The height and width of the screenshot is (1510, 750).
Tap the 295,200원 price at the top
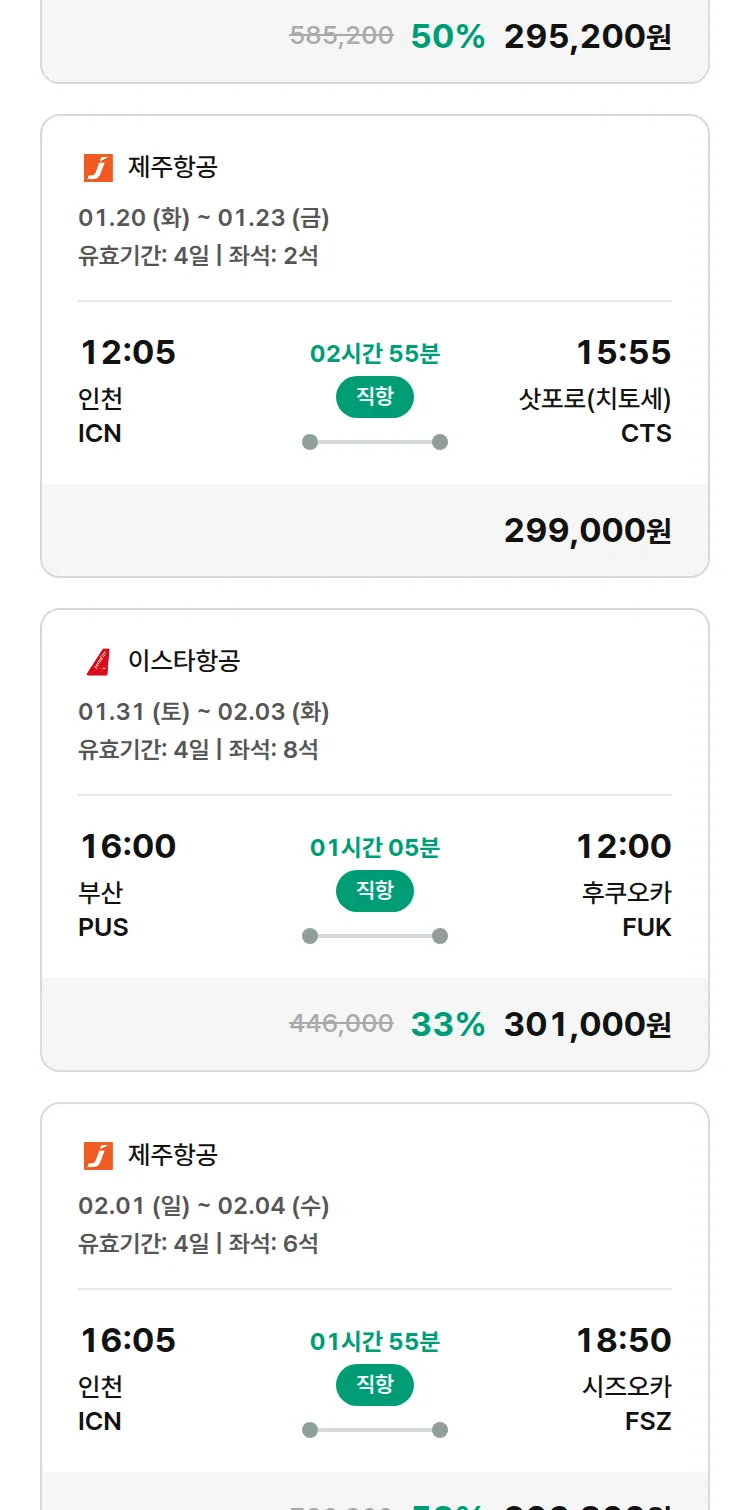click(587, 37)
